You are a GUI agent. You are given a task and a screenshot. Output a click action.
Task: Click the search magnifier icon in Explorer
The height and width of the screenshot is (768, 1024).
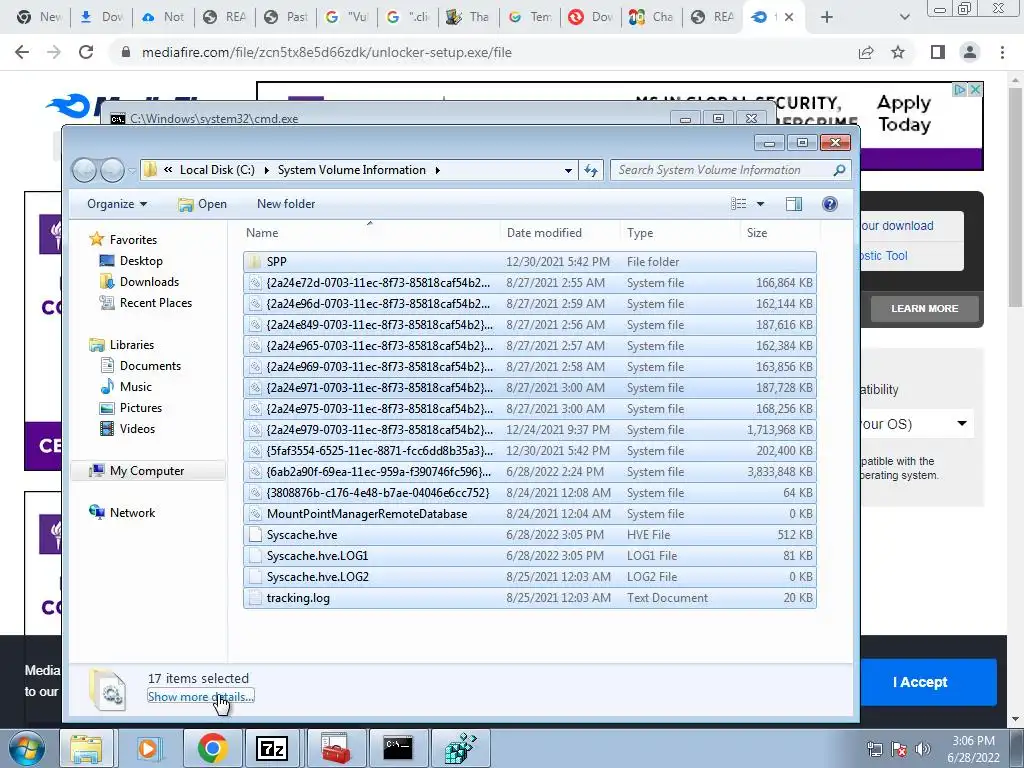(x=839, y=170)
